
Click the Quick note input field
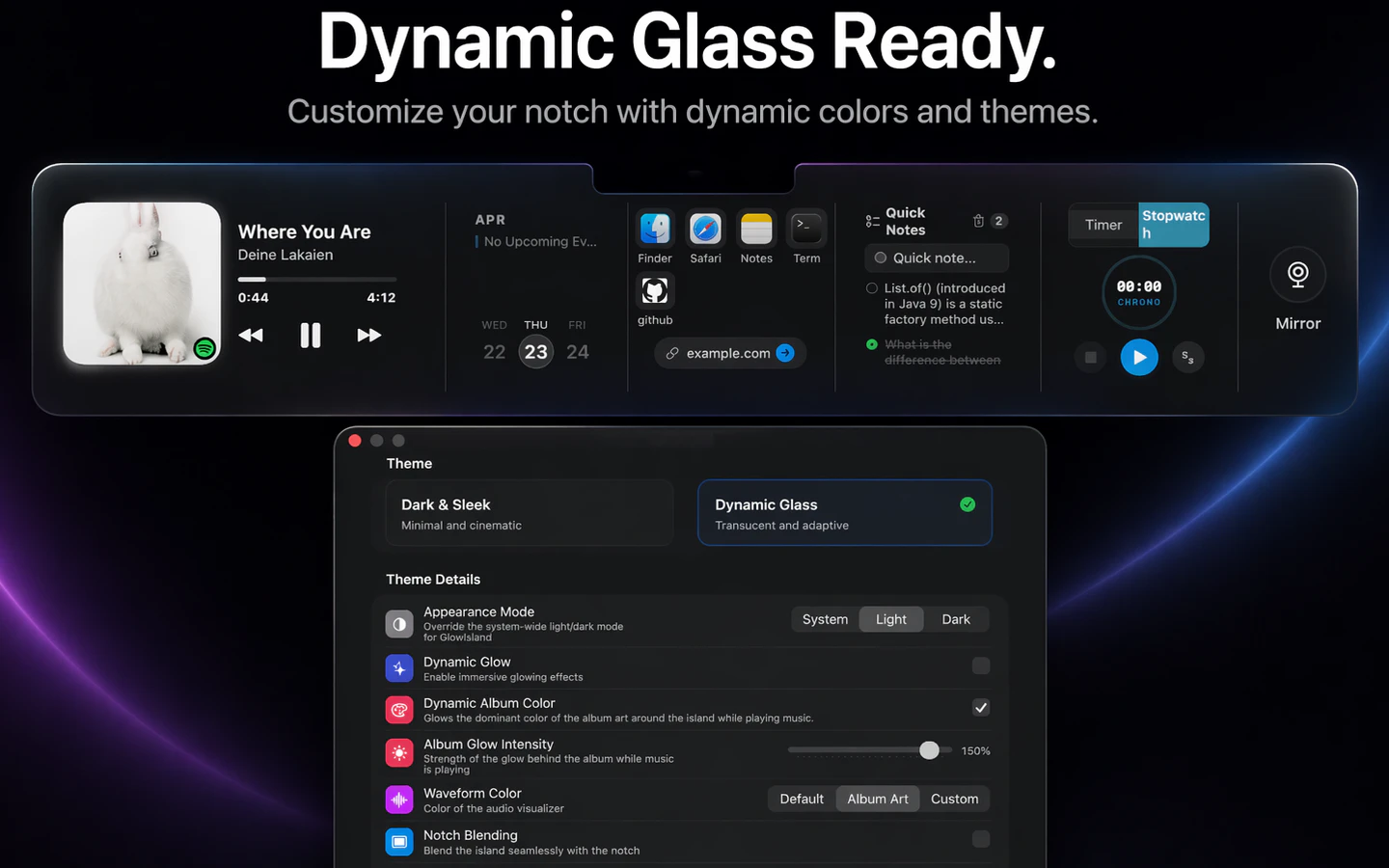[x=937, y=258]
